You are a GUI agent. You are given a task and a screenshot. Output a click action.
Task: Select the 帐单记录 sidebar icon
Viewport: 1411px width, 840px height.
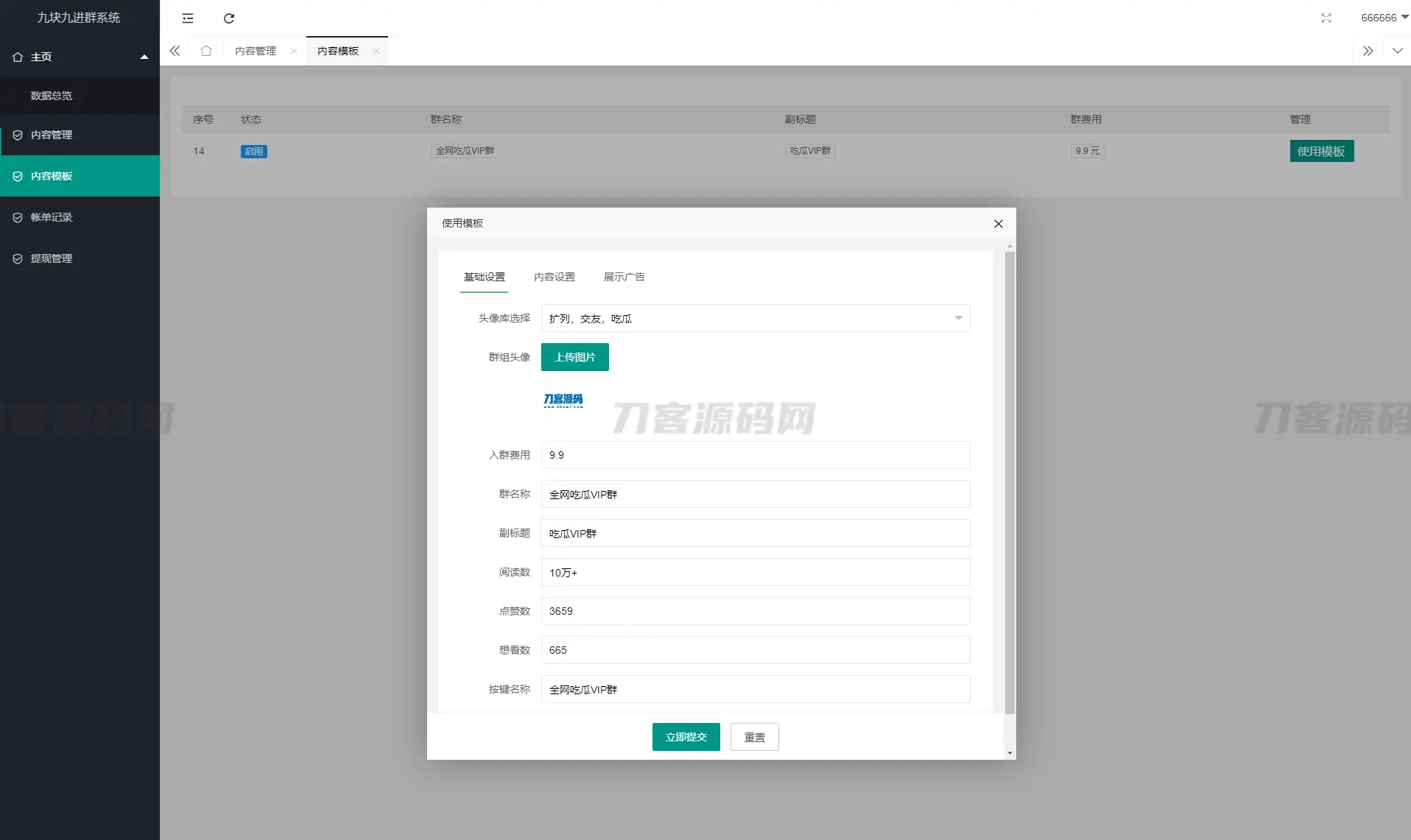pyautogui.click(x=17, y=217)
